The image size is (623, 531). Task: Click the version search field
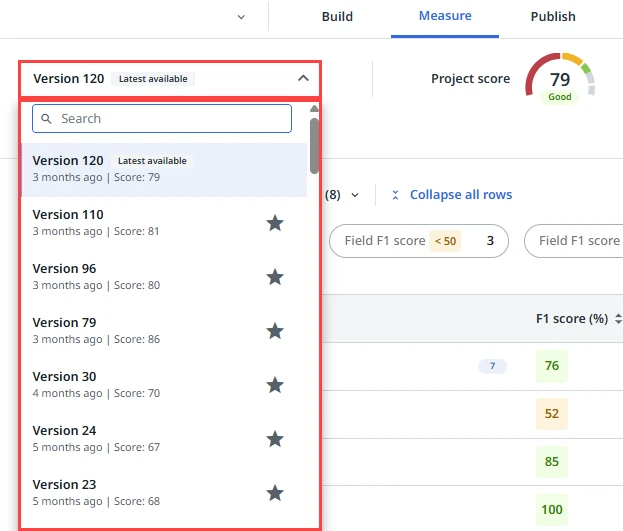(162, 119)
